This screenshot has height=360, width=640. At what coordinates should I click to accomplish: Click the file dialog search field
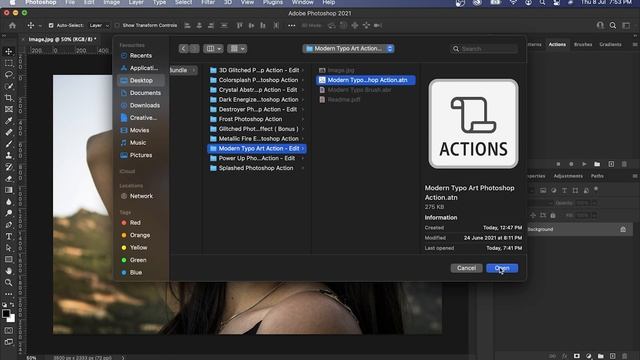(484, 49)
